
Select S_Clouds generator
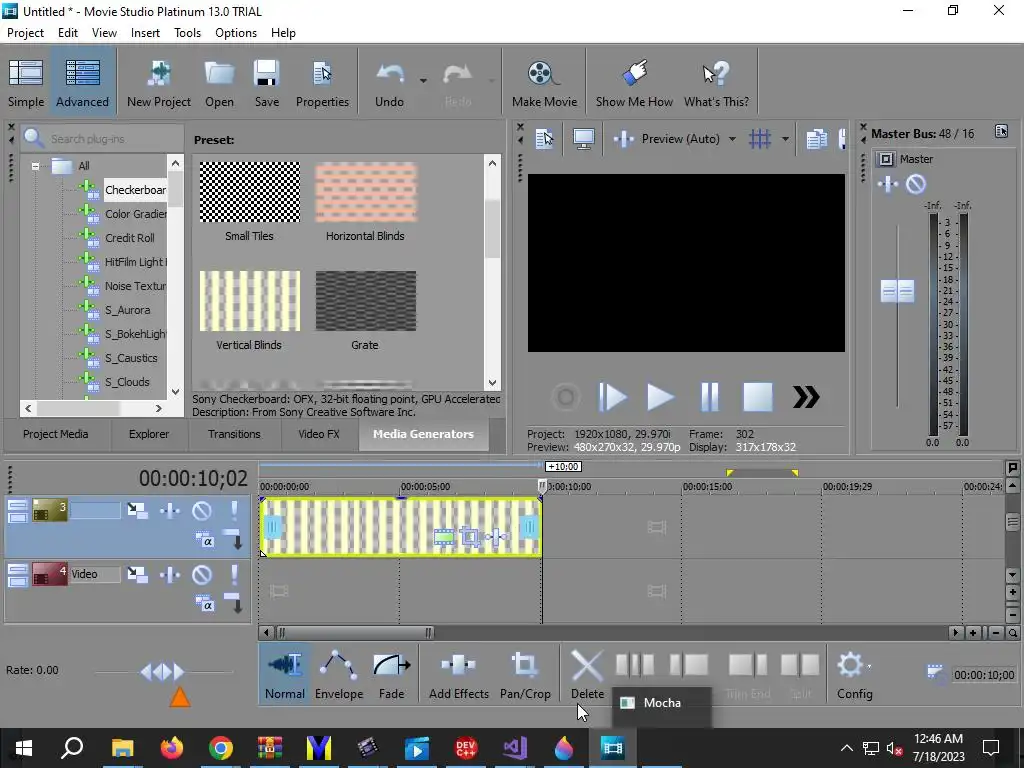[127, 381]
